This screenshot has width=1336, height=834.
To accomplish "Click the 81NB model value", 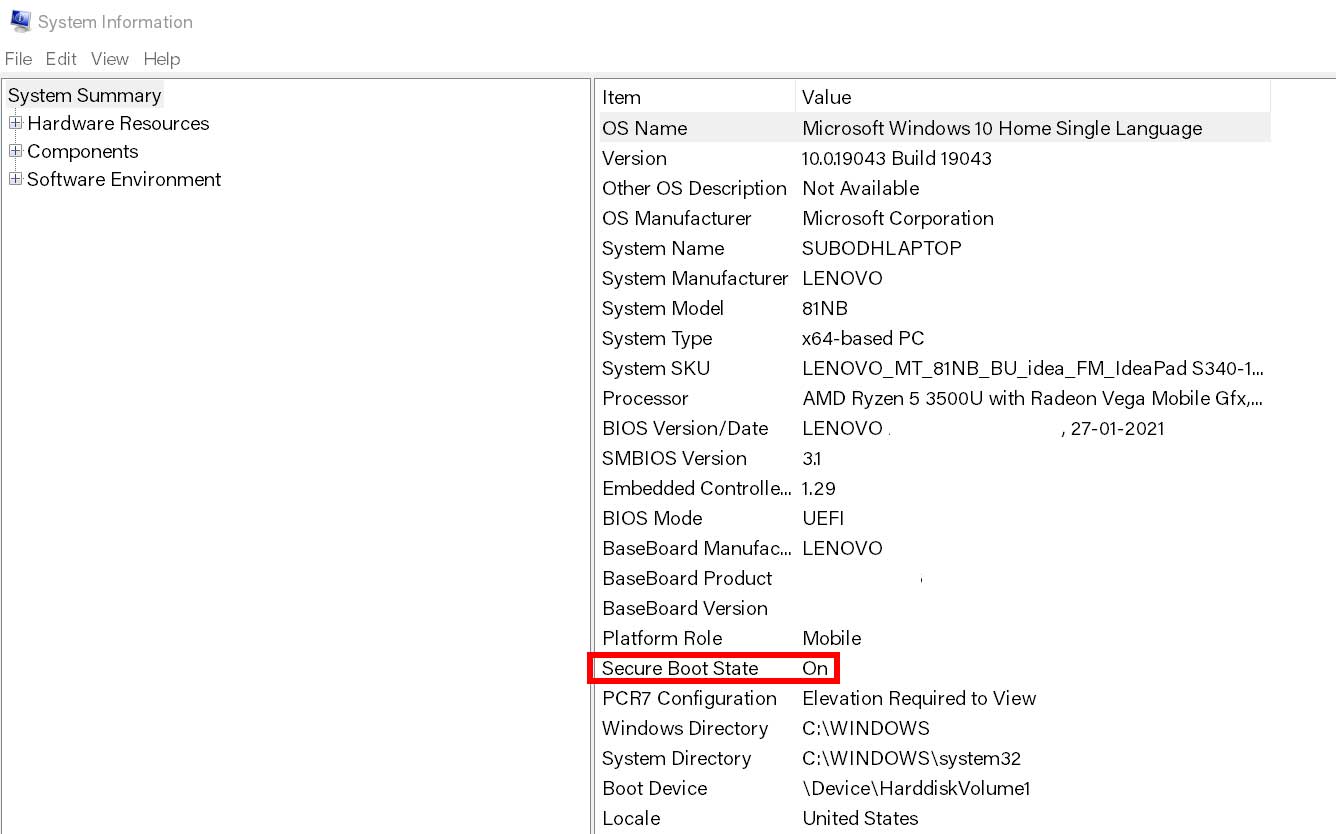I will click(x=825, y=308).
